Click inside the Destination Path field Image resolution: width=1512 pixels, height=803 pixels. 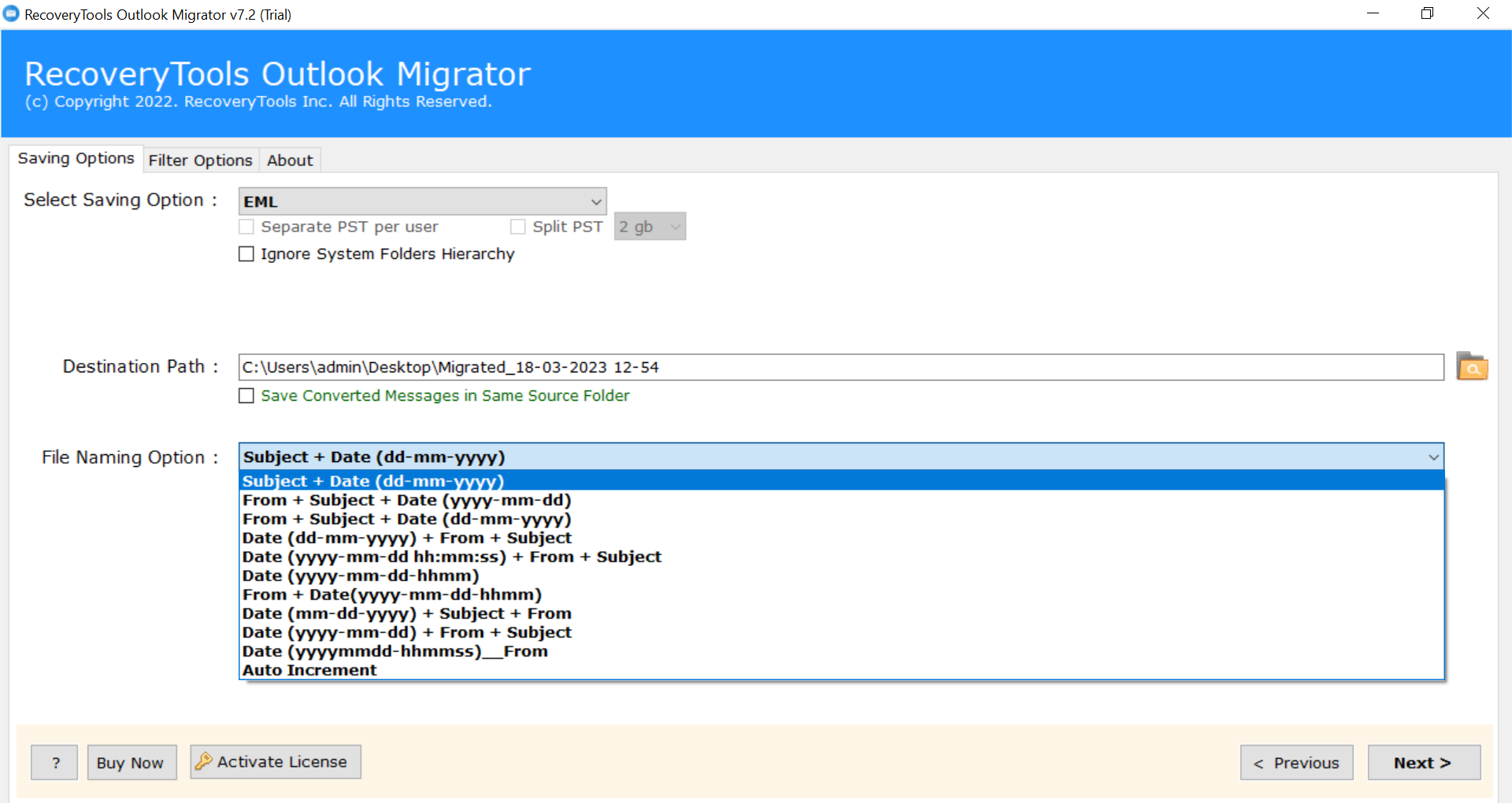tap(841, 367)
